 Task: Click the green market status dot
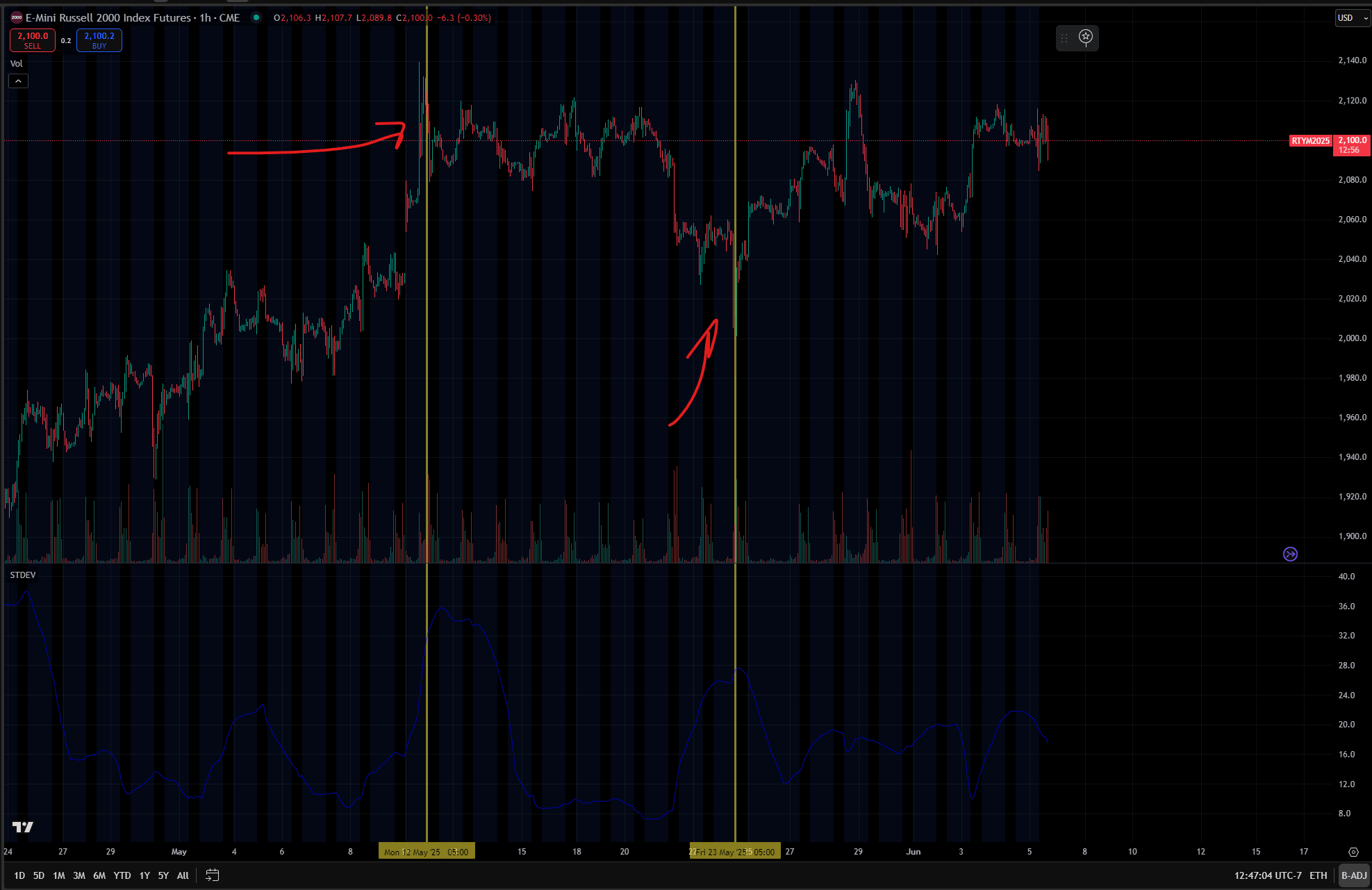point(256,18)
